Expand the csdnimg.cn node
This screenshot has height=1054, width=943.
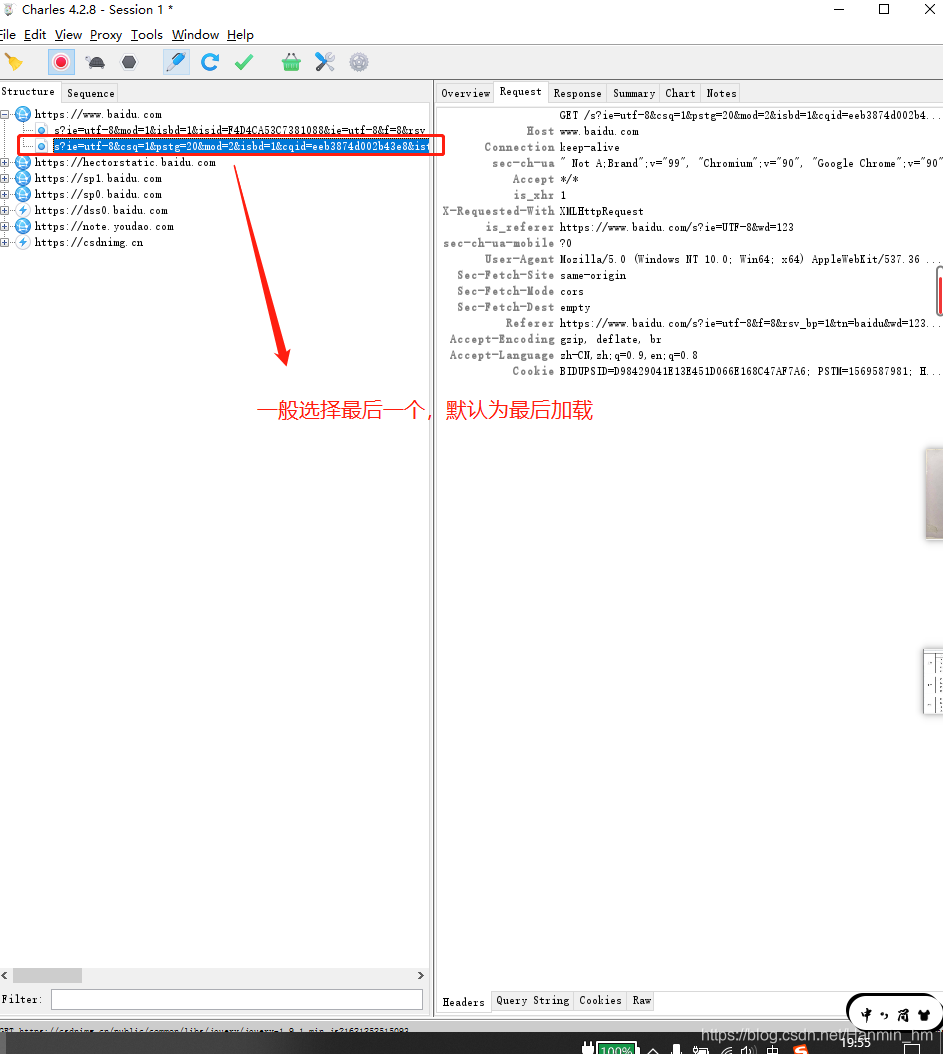5,243
